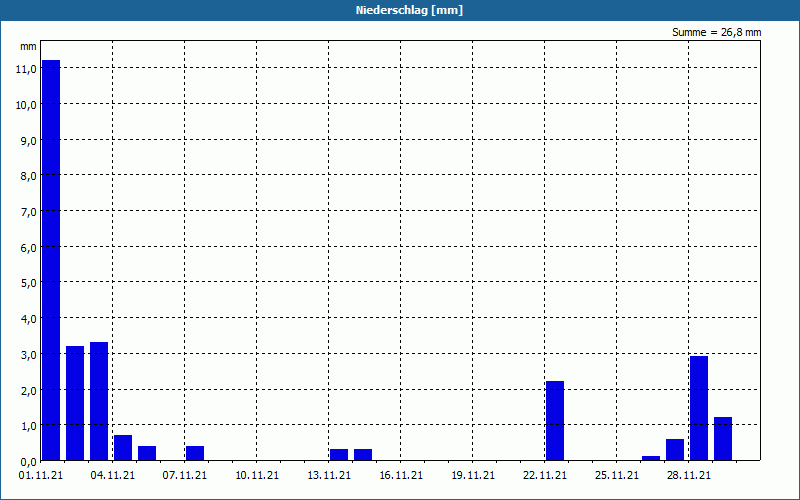Click the tallest bar above 11 mm at 01.11.21
Screen dimensions: 800x500
click(51, 260)
